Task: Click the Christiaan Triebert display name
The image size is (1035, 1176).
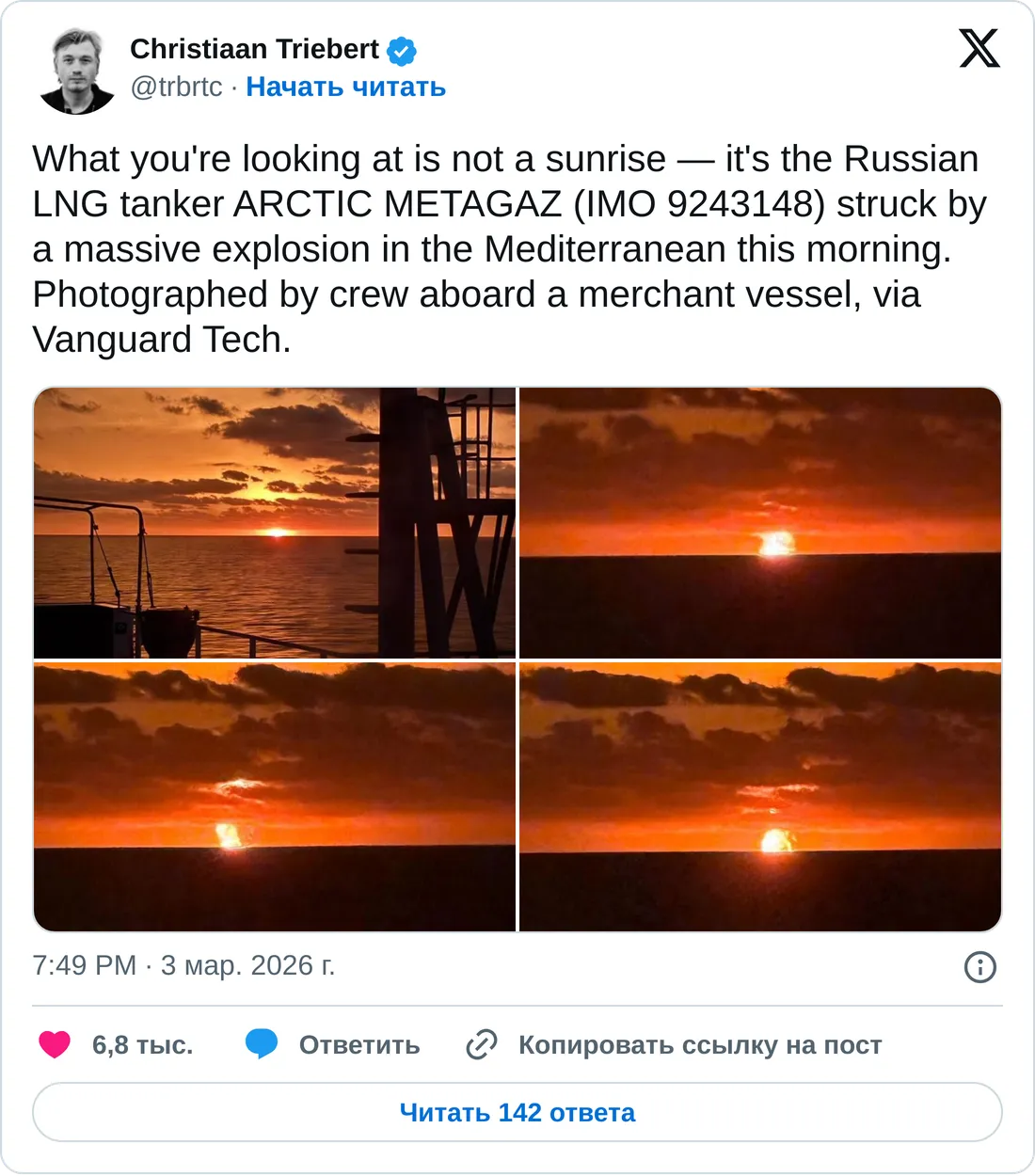Action: point(254,49)
